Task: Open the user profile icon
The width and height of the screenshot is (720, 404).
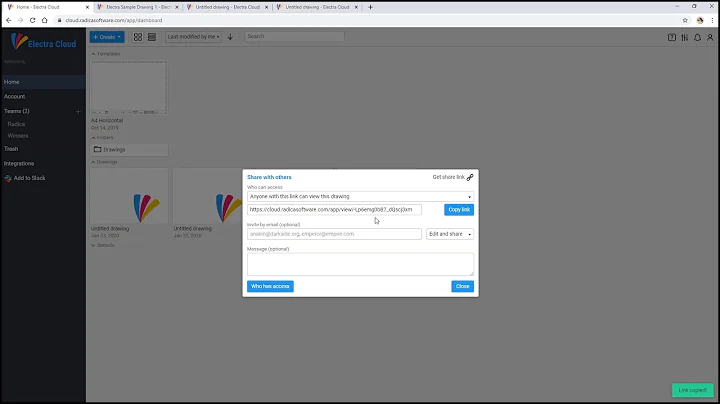Action: [x=710, y=38]
